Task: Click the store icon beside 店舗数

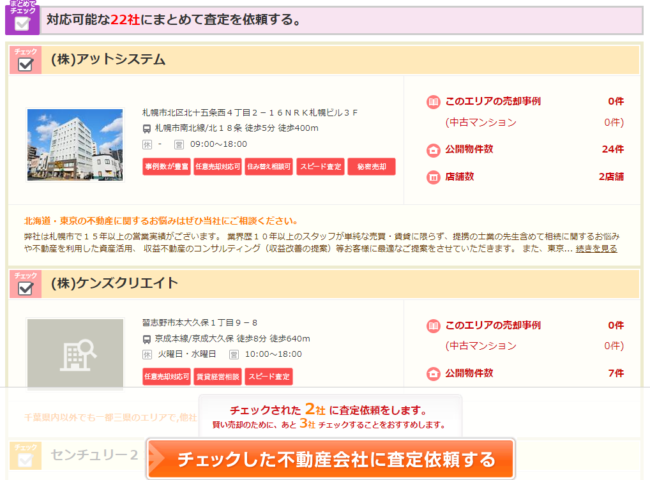Action: tap(433, 177)
